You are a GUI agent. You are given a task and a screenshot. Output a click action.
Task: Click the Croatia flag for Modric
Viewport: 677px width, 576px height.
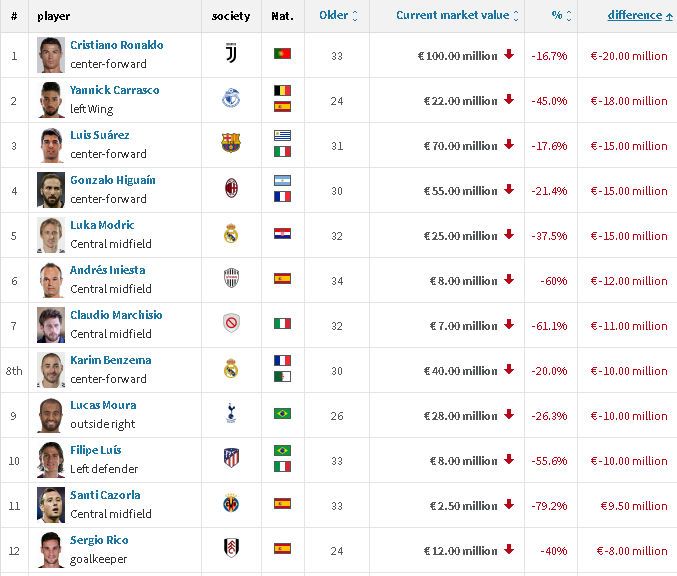click(282, 234)
